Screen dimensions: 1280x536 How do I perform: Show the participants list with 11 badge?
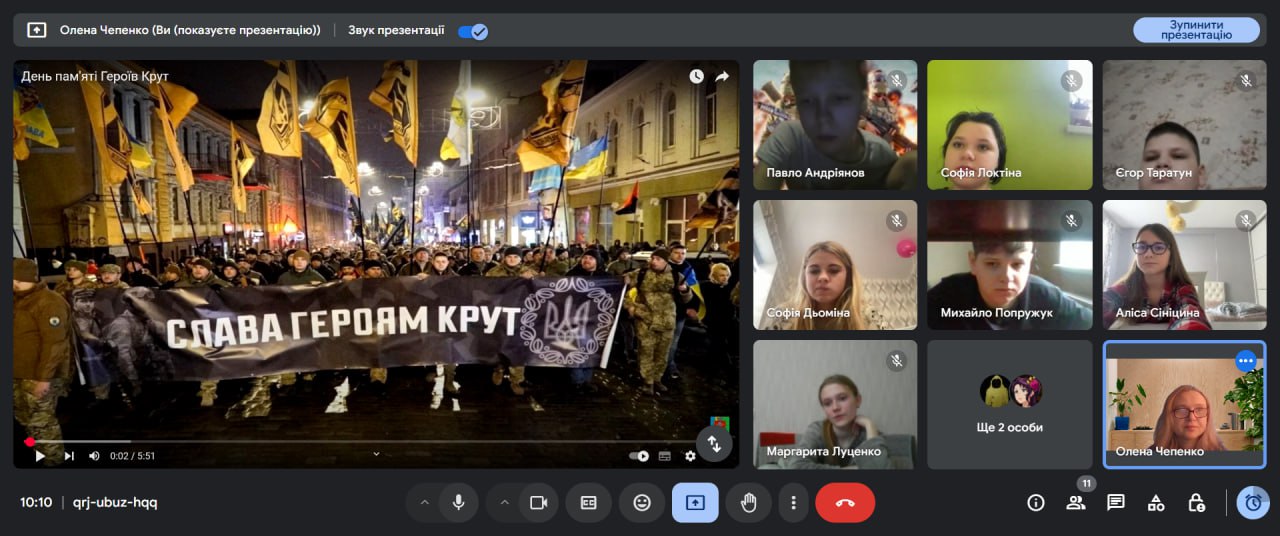(1076, 502)
